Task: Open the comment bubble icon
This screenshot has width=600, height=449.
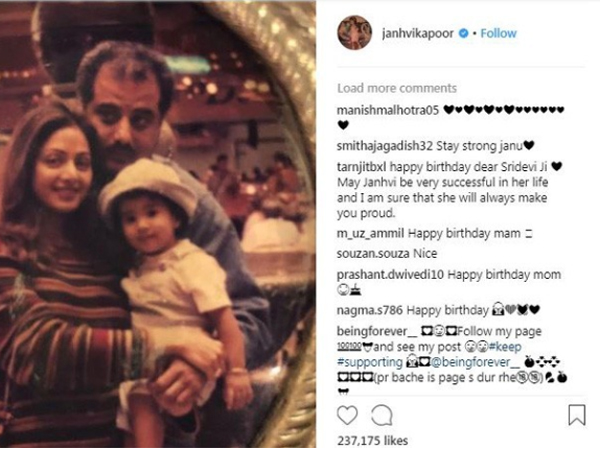Action: 380,414
